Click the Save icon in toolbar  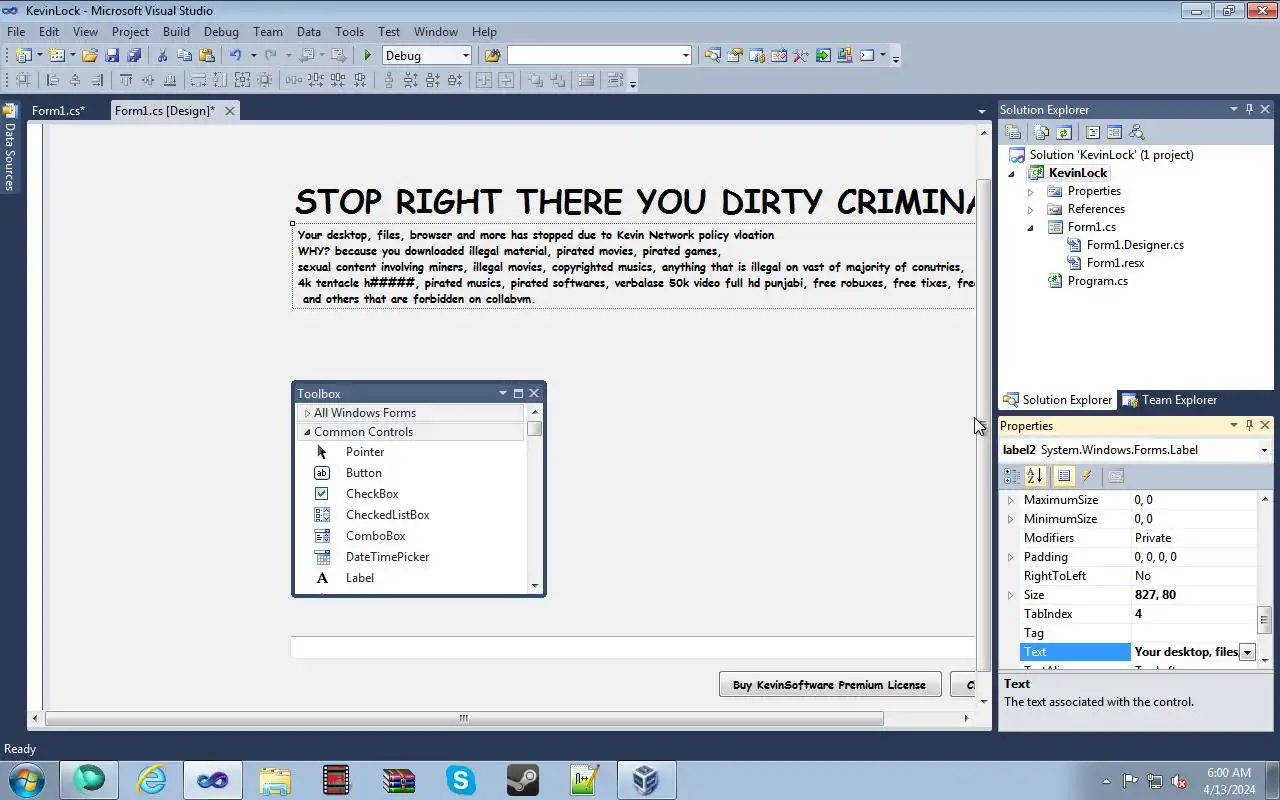click(112, 55)
